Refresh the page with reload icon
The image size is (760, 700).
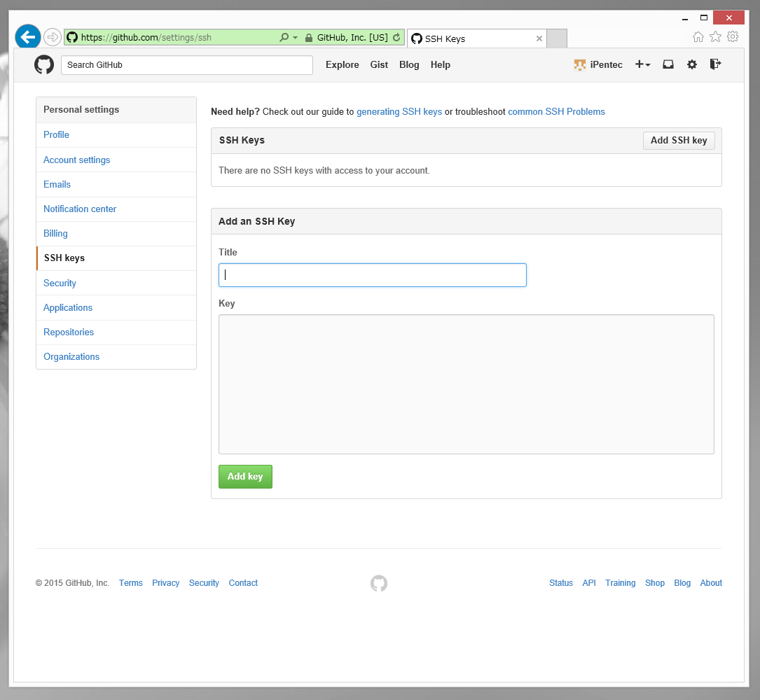coord(396,37)
